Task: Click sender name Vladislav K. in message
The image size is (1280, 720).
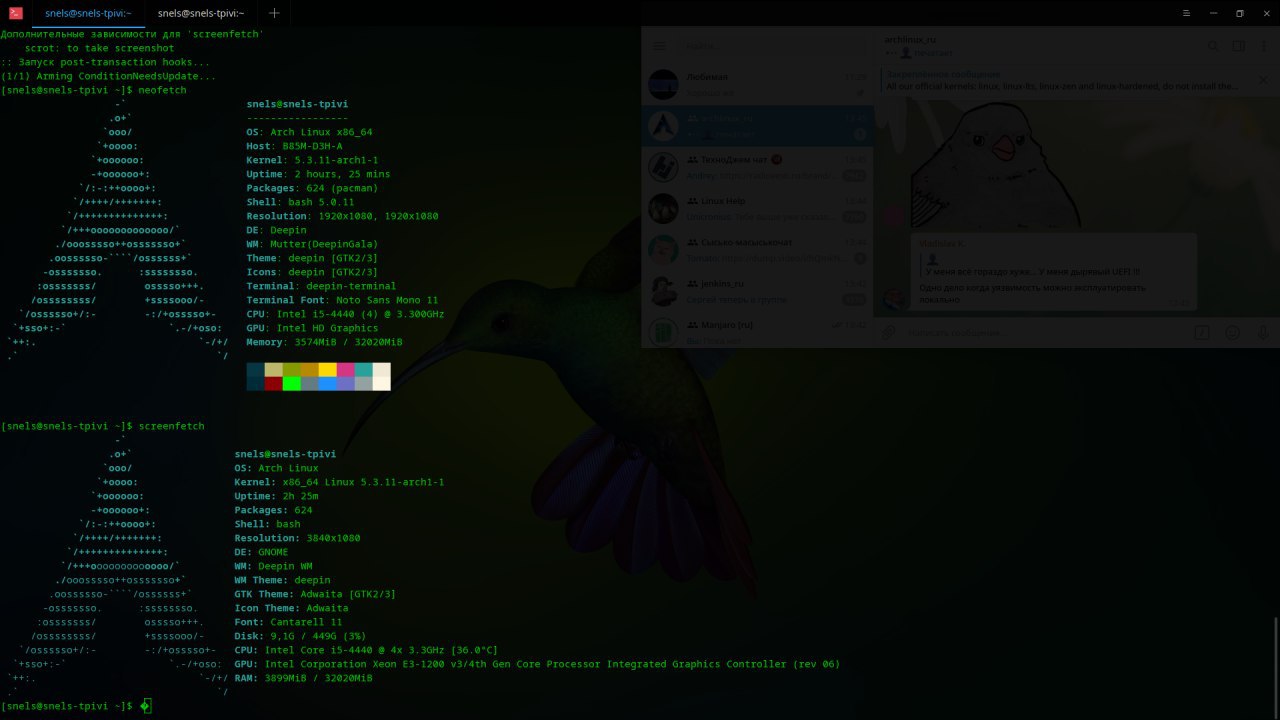Action: 944,243
